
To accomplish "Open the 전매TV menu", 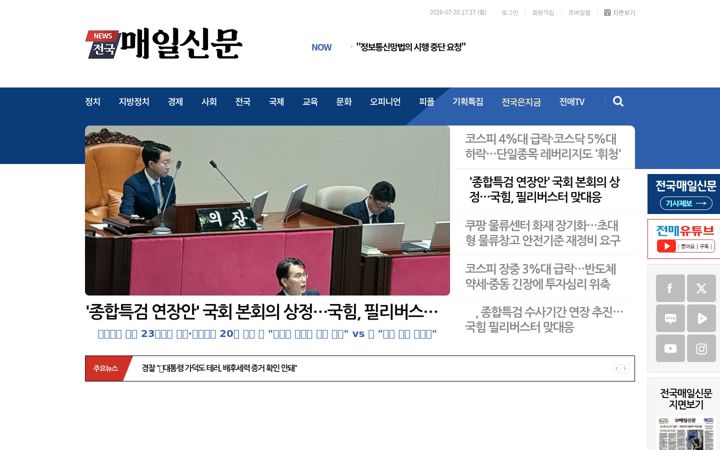I will 572,101.
